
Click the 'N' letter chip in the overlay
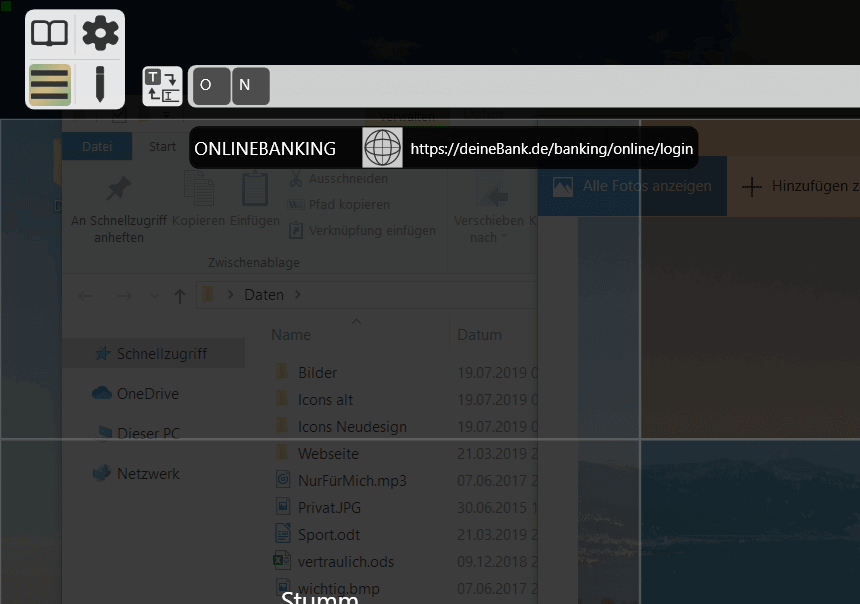(x=251, y=86)
